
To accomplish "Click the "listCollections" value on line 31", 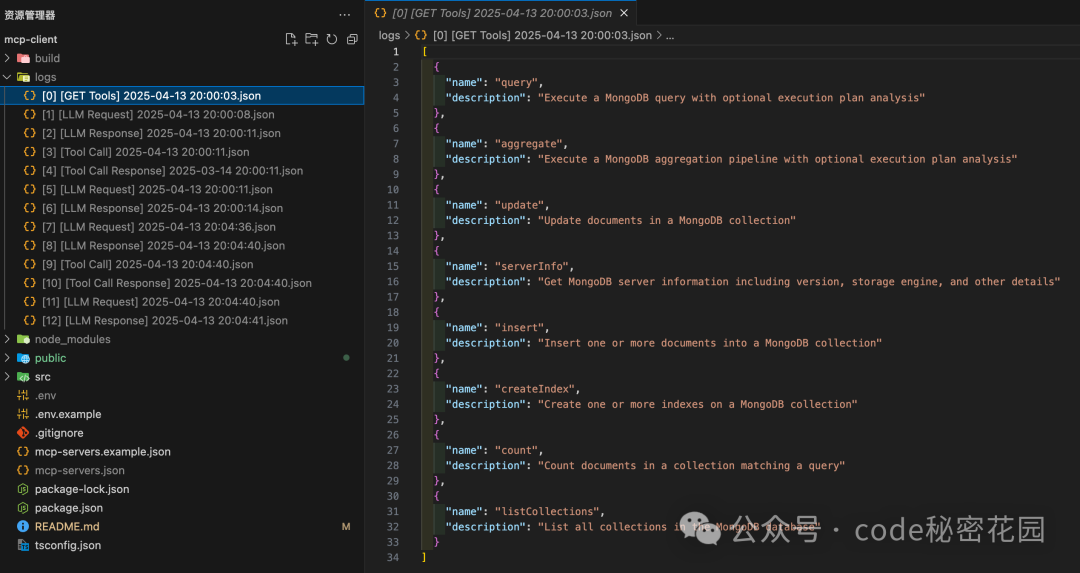I will (548, 512).
